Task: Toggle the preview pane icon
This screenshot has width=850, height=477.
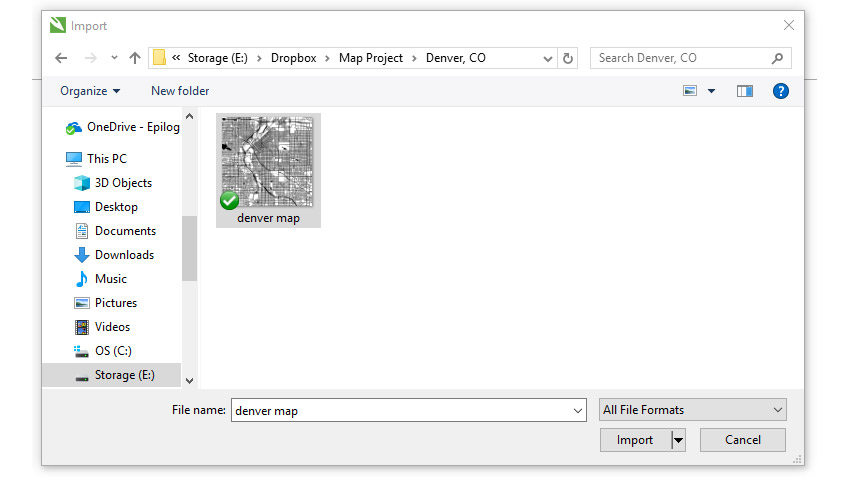Action: (x=744, y=91)
